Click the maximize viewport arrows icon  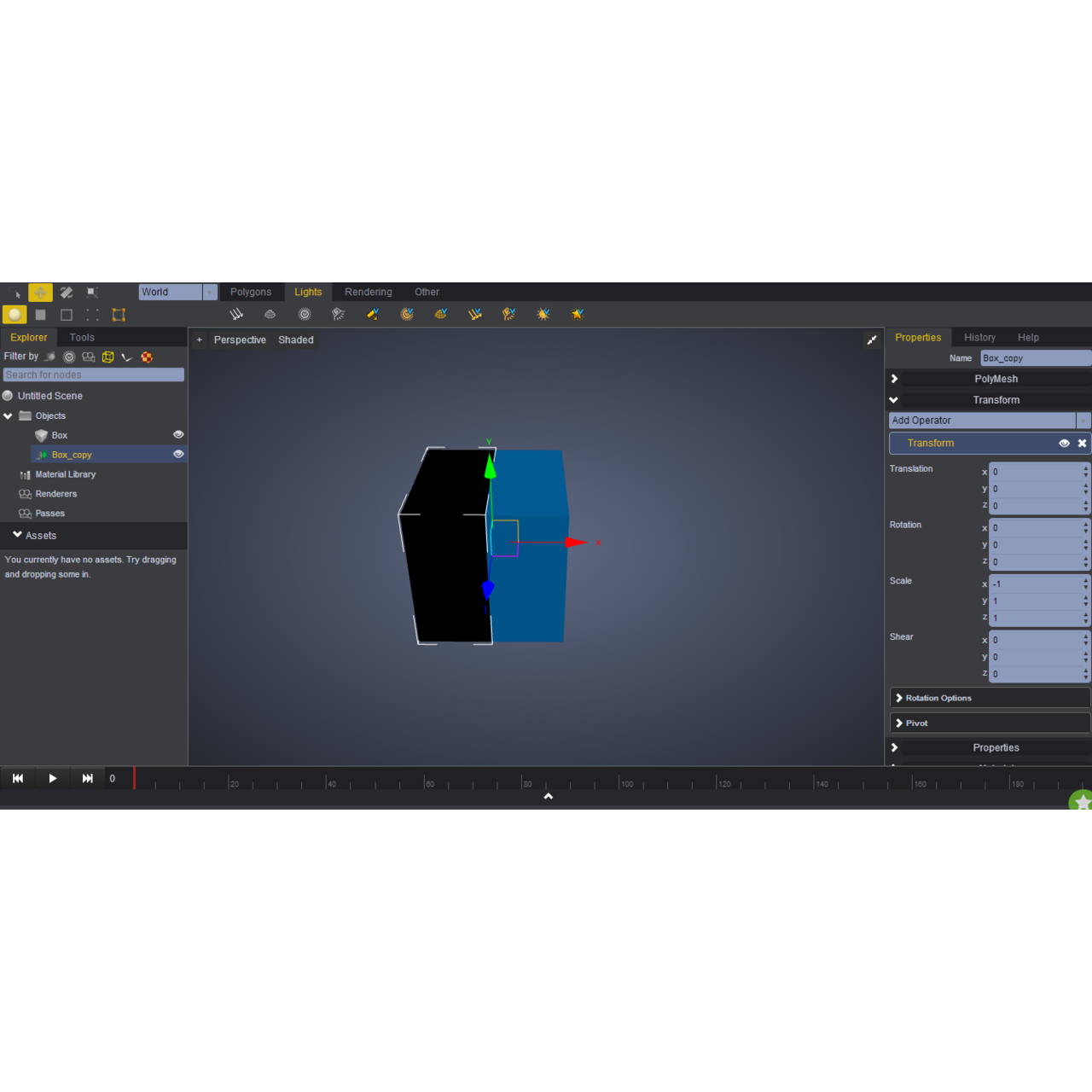click(872, 340)
